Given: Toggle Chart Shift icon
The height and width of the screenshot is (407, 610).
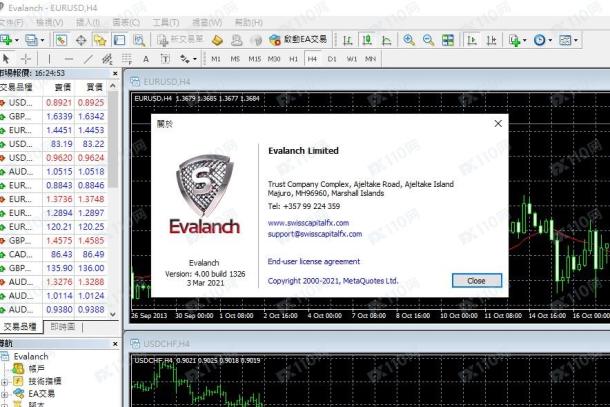Looking at the screenshot, I should point(491,40).
